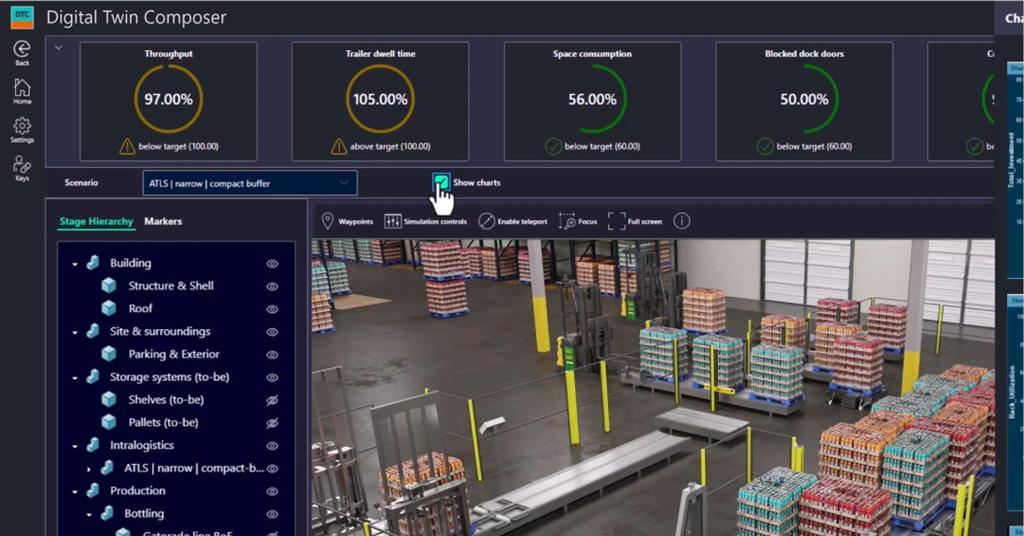Click the DTC app logo
Screen dimensions: 1024x536
[x=22, y=17]
